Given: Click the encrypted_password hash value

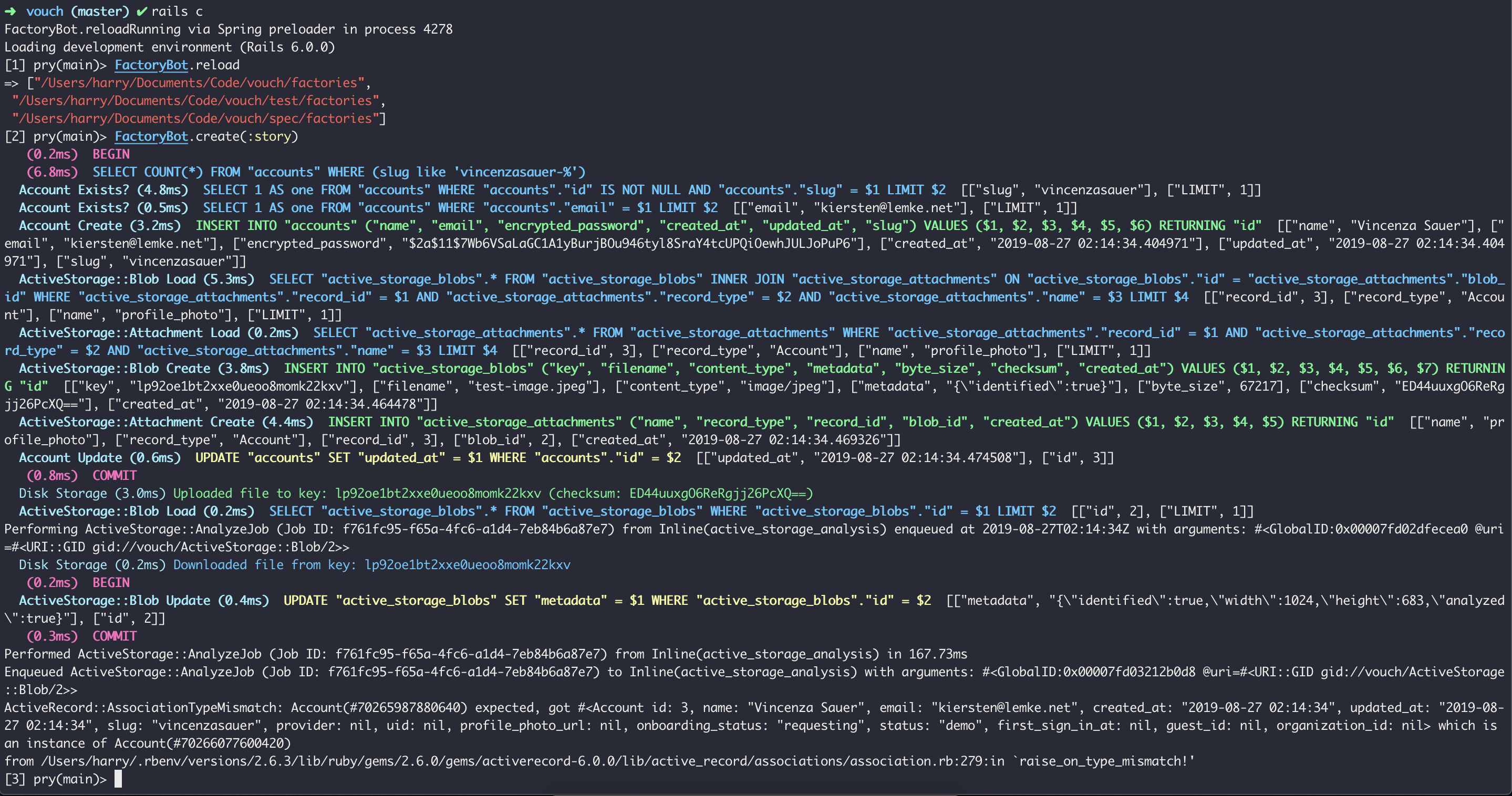Looking at the screenshot, I should point(629,244).
